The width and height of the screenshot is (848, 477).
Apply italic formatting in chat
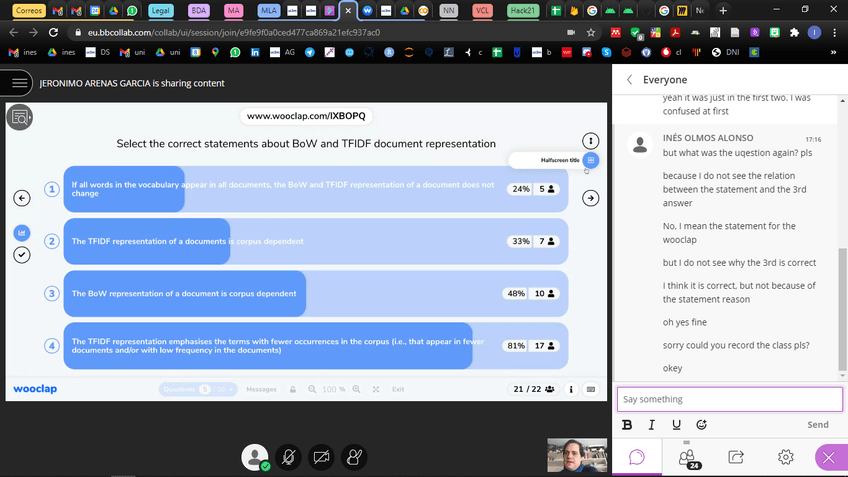(x=651, y=425)
